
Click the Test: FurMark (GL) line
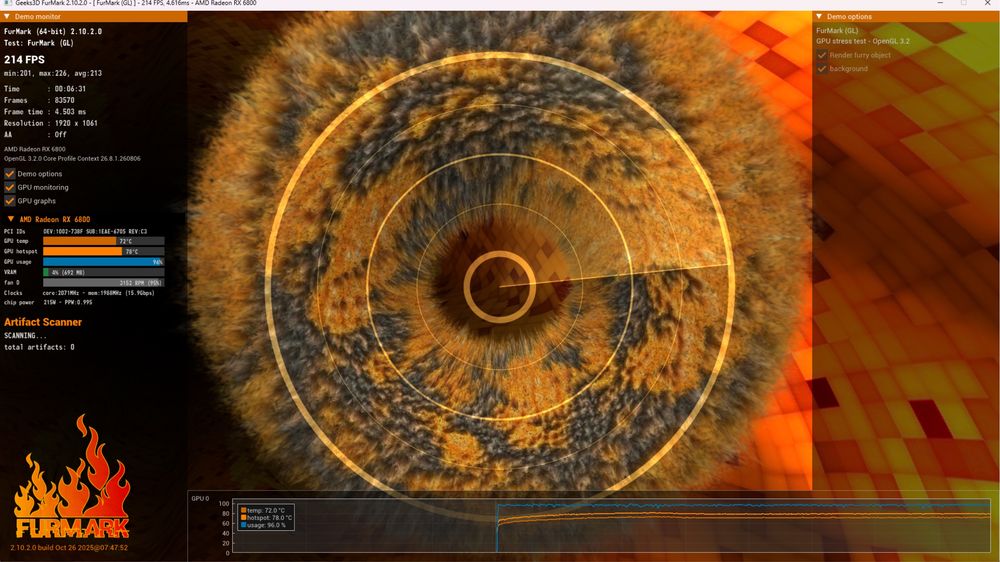(x=39, y=43)
